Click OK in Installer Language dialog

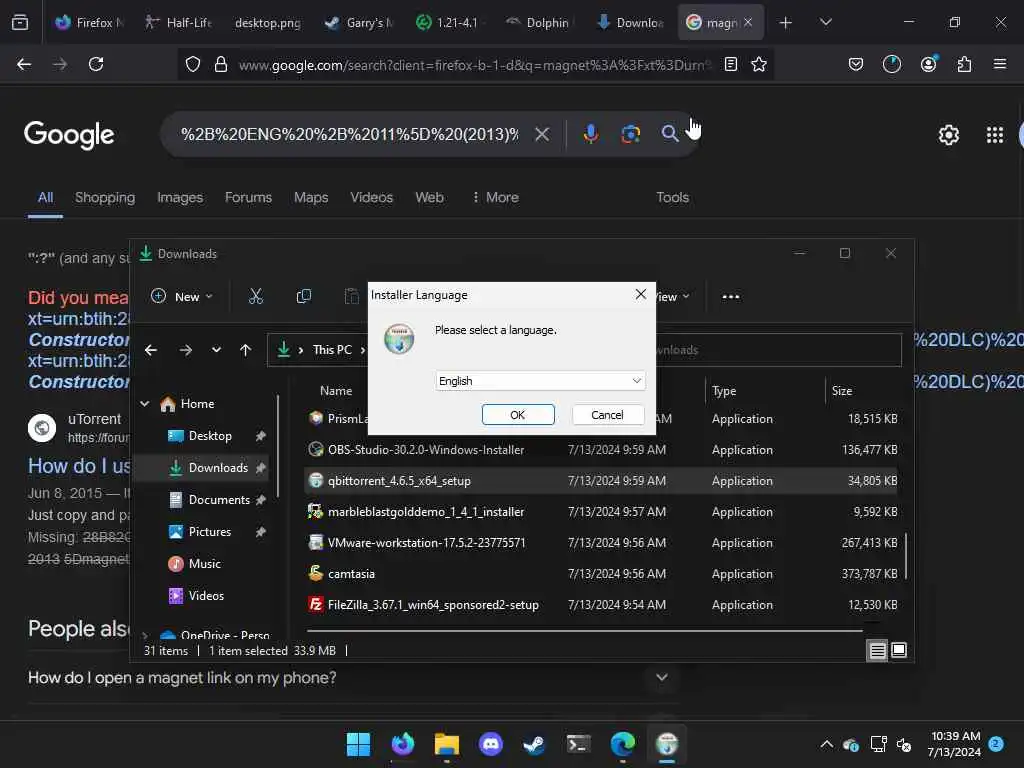518,415
